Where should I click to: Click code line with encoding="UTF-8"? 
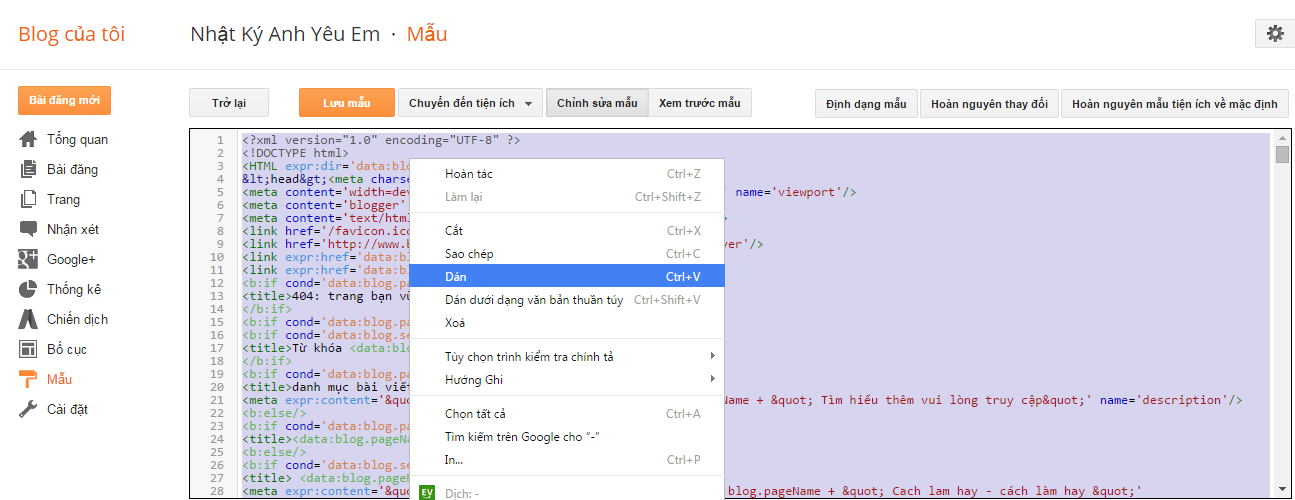click(381, 140)
